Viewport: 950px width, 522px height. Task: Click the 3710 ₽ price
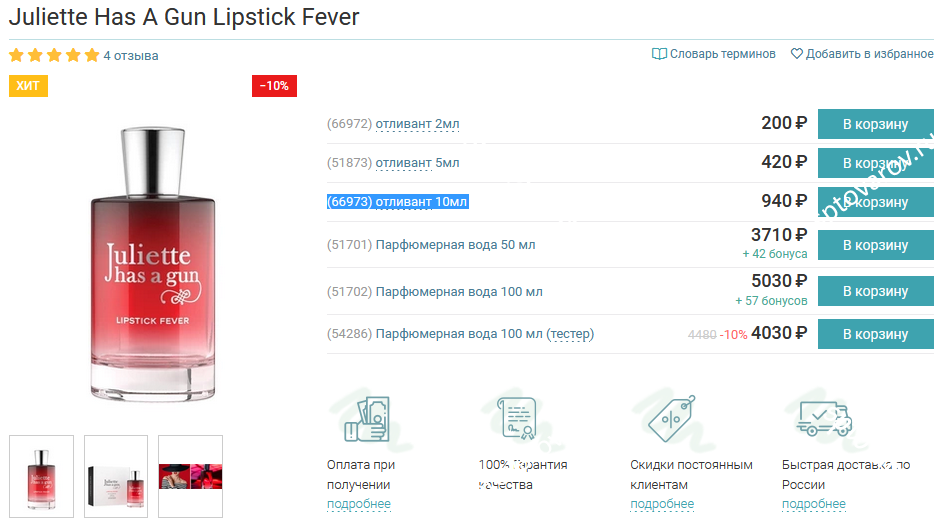tap(779, 234)
